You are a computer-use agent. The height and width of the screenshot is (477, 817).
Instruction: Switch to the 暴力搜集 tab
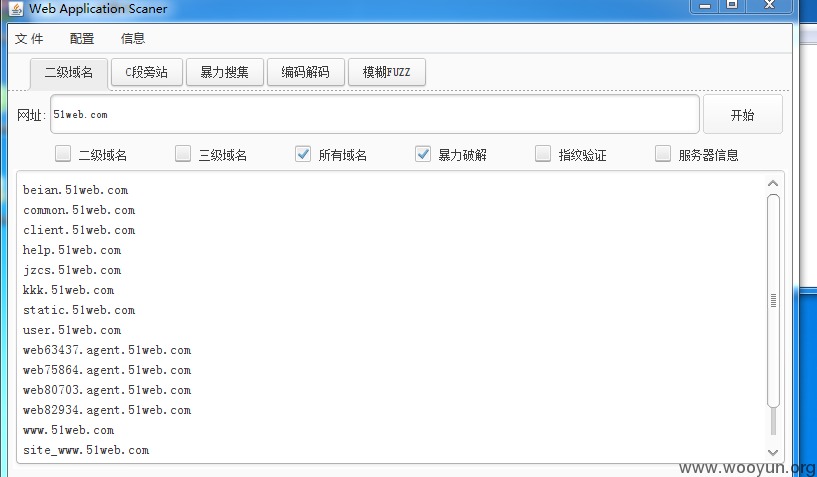click(x=225, y=72)
